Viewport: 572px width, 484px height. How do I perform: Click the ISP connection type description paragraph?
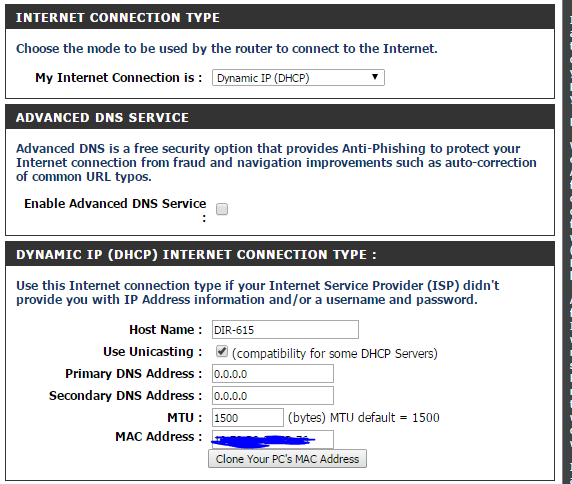(x=258, y=293)
